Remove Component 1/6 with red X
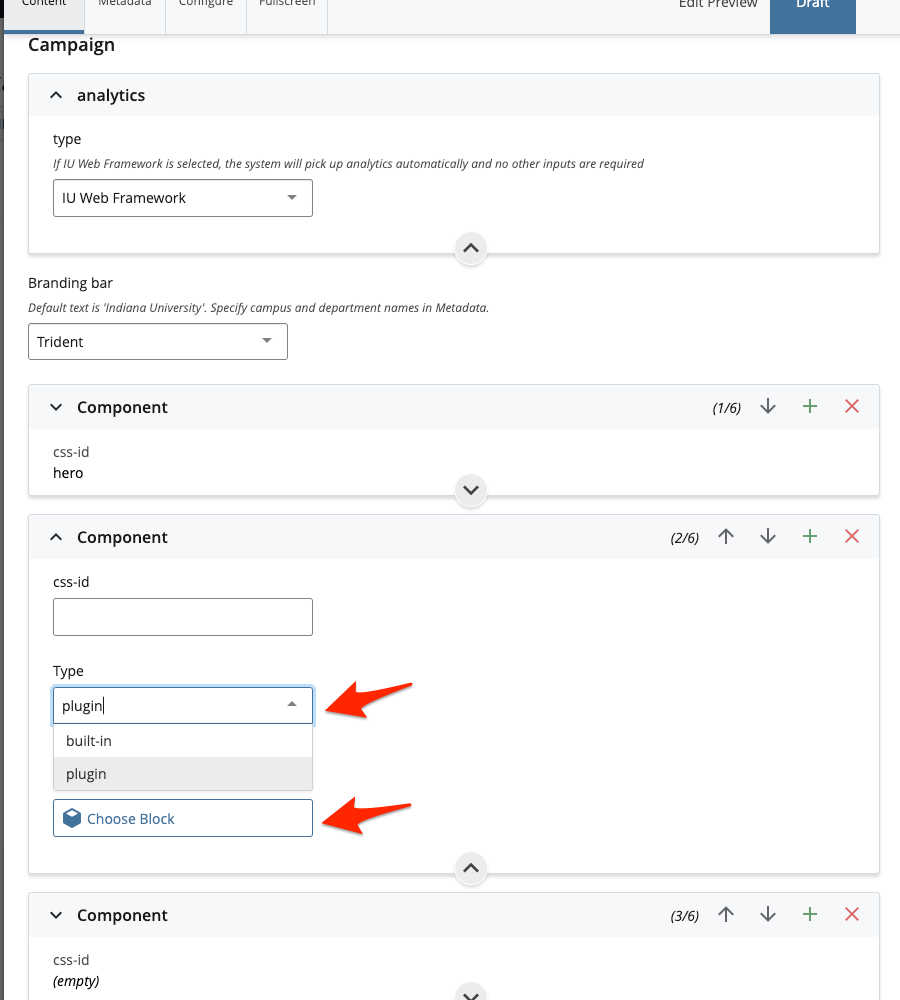The image size is (900, 1000). [x=852, y=406]
